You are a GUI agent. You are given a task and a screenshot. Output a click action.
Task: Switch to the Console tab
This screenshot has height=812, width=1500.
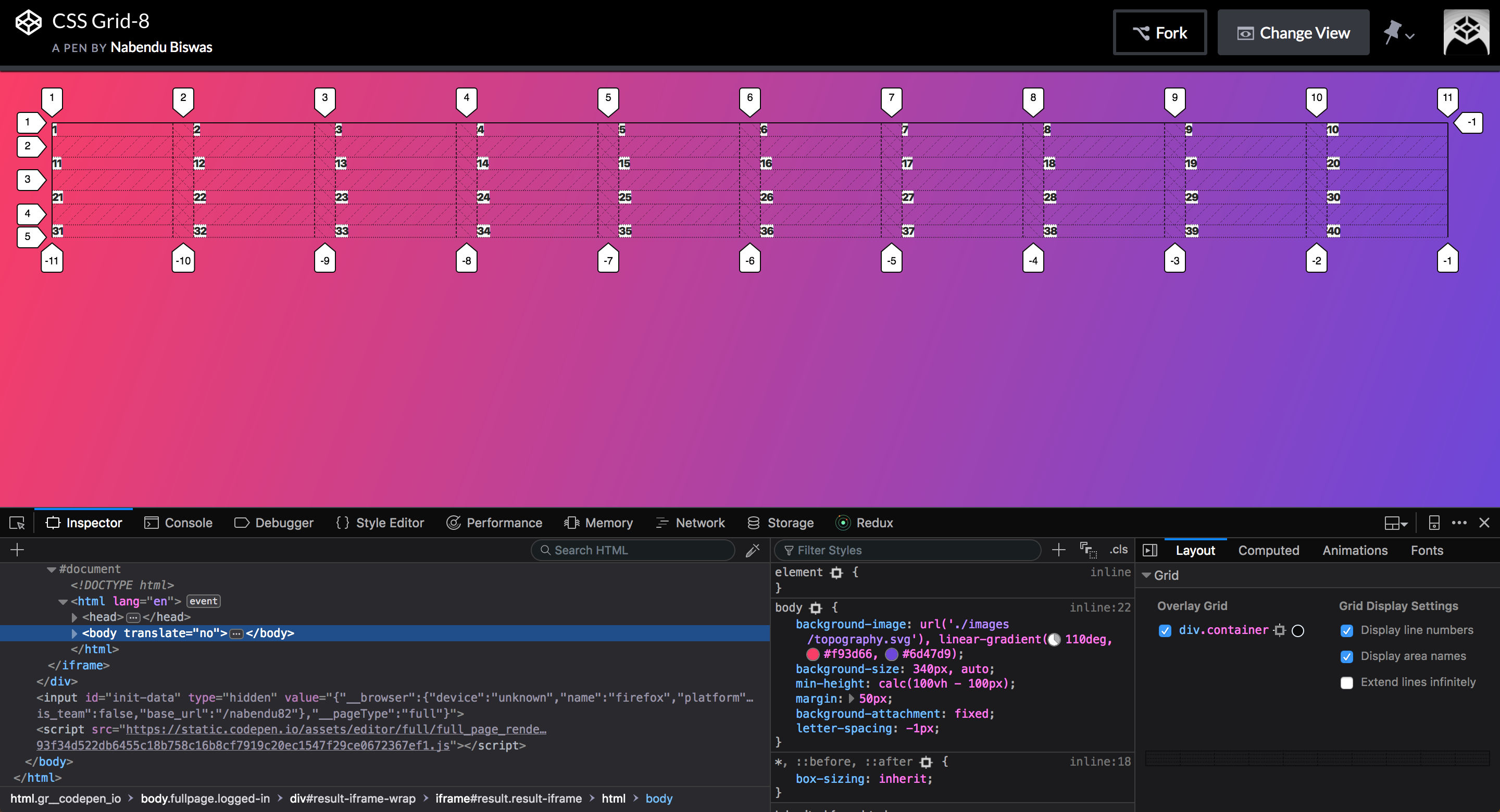click(x=178, y=523)
